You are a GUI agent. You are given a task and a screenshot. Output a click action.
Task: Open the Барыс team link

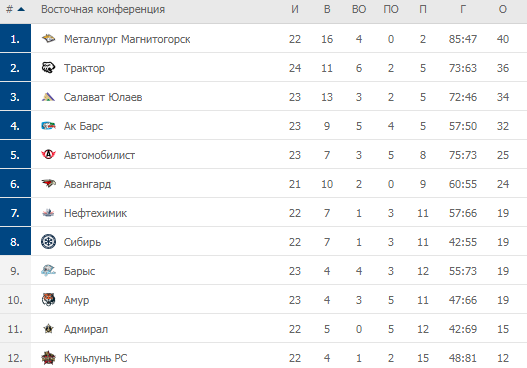coord(80,271)
